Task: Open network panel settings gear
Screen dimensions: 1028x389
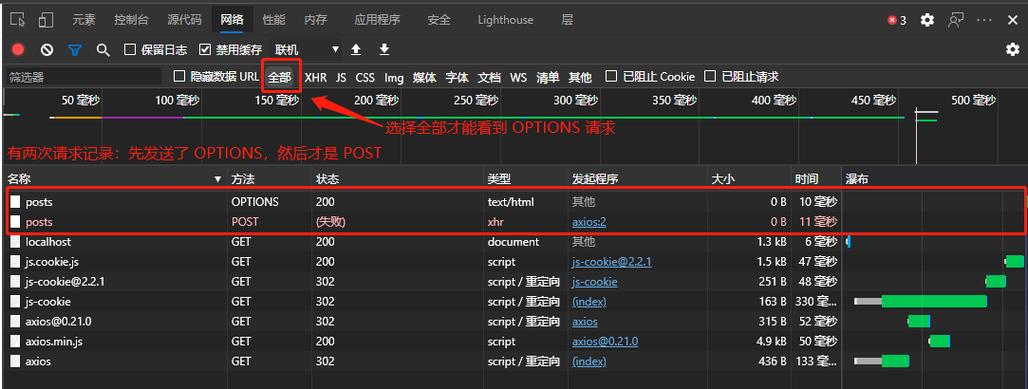Action: tap(1013, 49)
